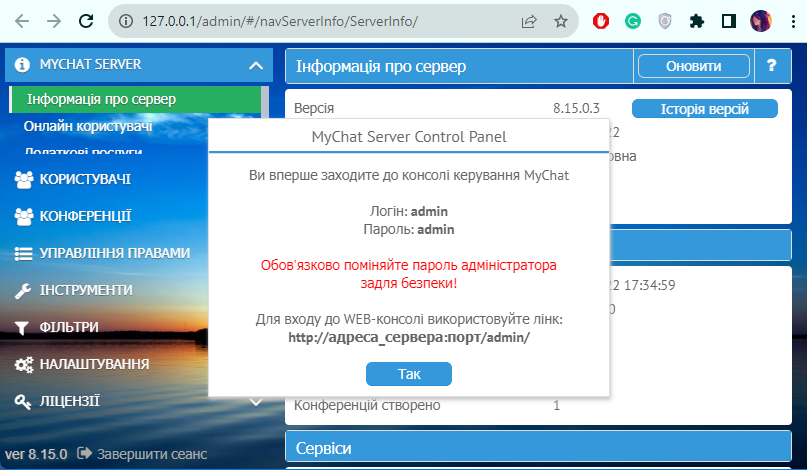Bookmark this page with the star
The width and height of the screenshot is (807, 470).
pyautogui.click(x=560, y=21)
